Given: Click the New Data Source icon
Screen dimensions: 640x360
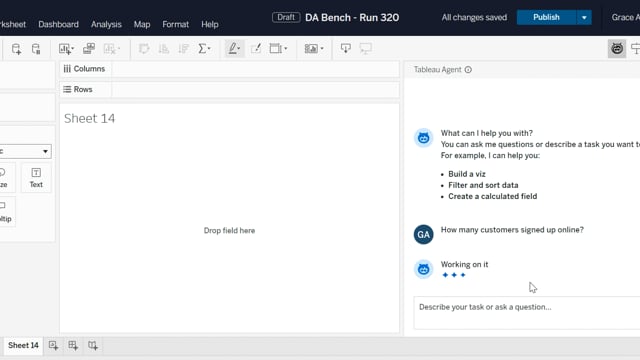Looking at the screenshot, I should point(16,49).
